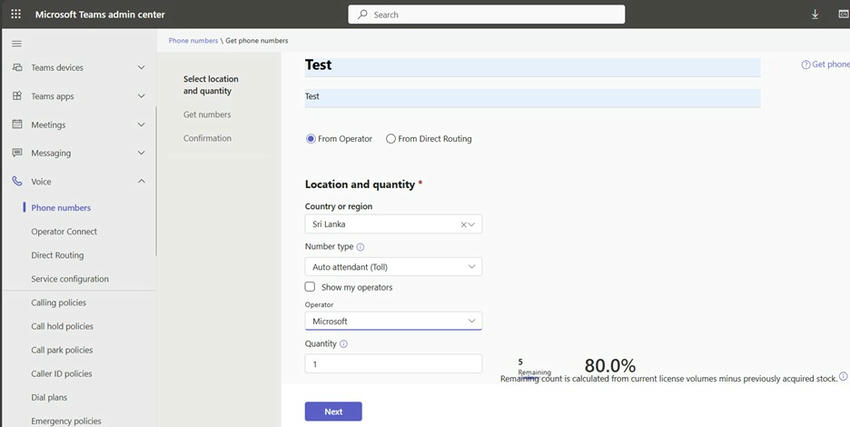This screenshot has height=427, width=850.
Task: Expand the Meetings section
Action: (141, 125)
